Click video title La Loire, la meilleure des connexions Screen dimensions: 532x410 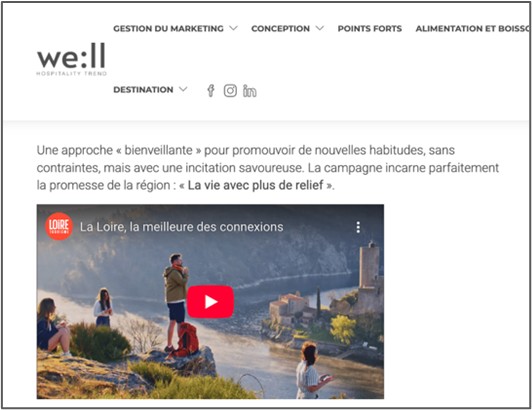[182, 227]
